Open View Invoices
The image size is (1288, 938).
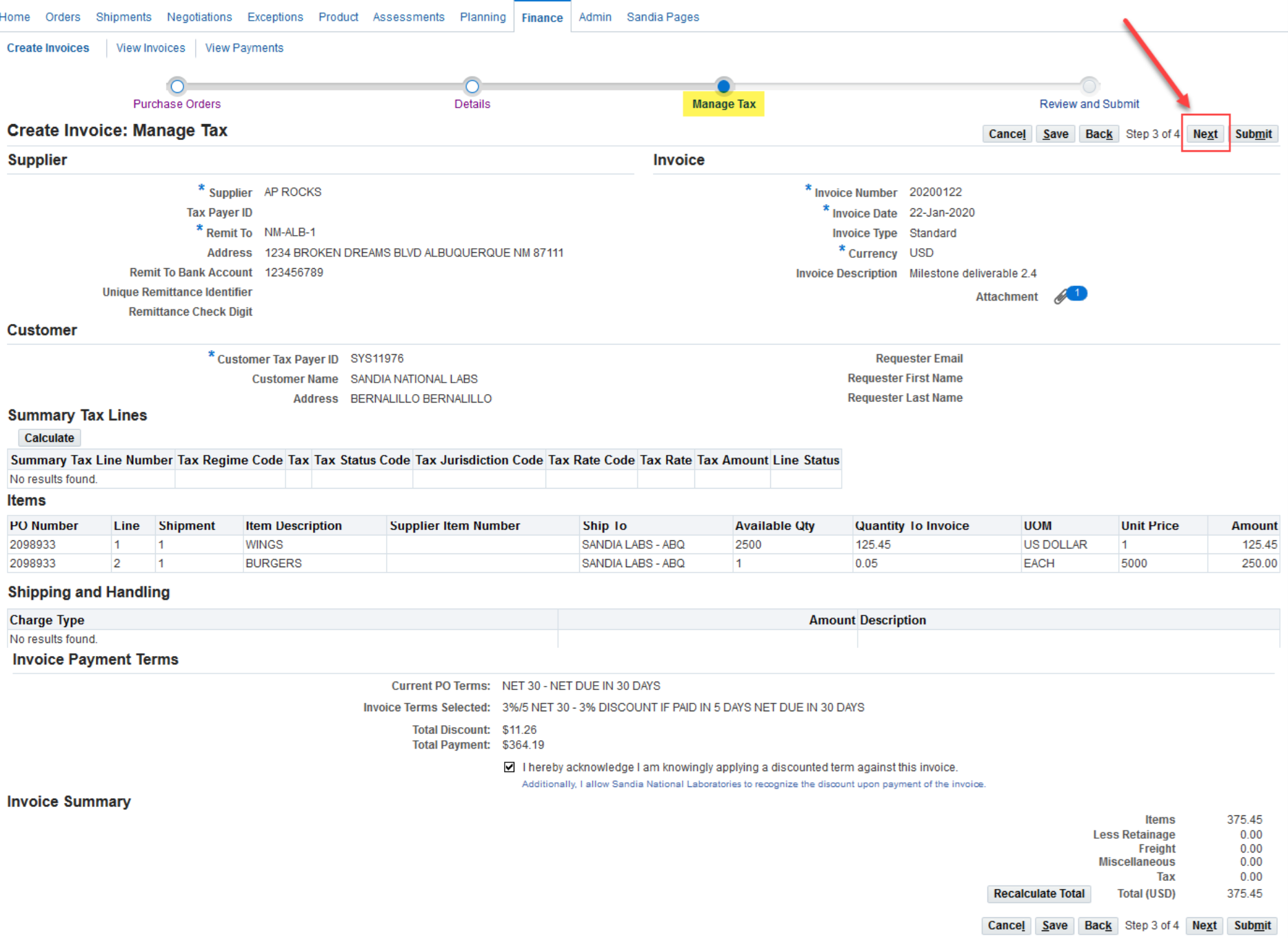[x=150, y=48]
